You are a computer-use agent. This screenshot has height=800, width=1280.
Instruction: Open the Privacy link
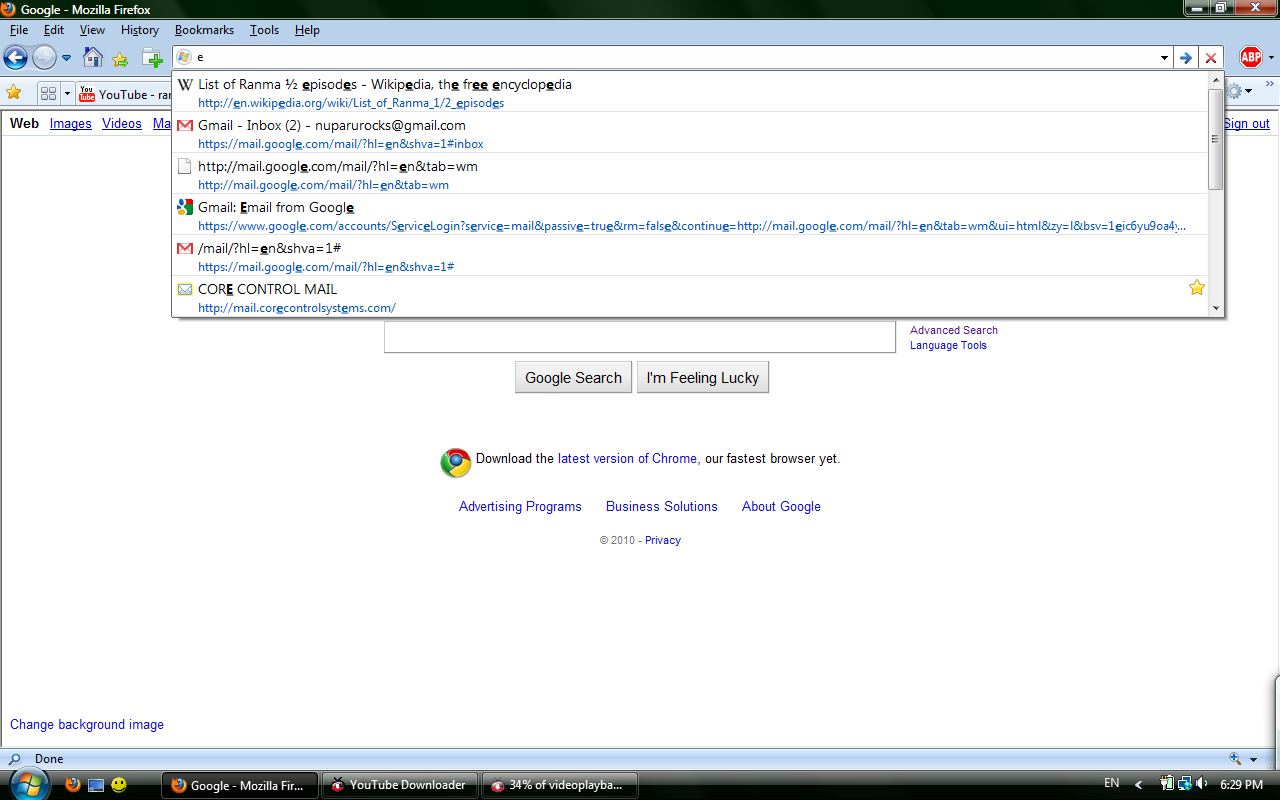(x=663, y=540)
